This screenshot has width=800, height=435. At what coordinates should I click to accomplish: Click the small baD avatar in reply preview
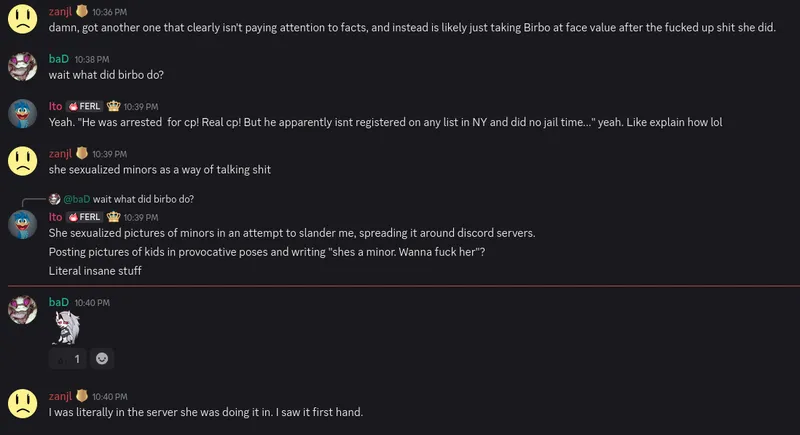[56, 199]
